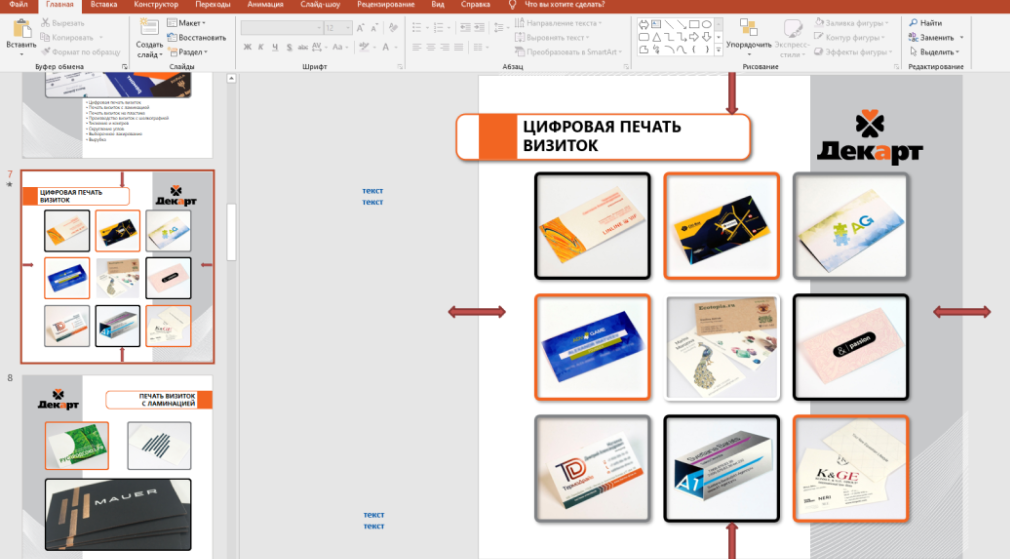Pick the font color A swatch

(x=385, y=47)
